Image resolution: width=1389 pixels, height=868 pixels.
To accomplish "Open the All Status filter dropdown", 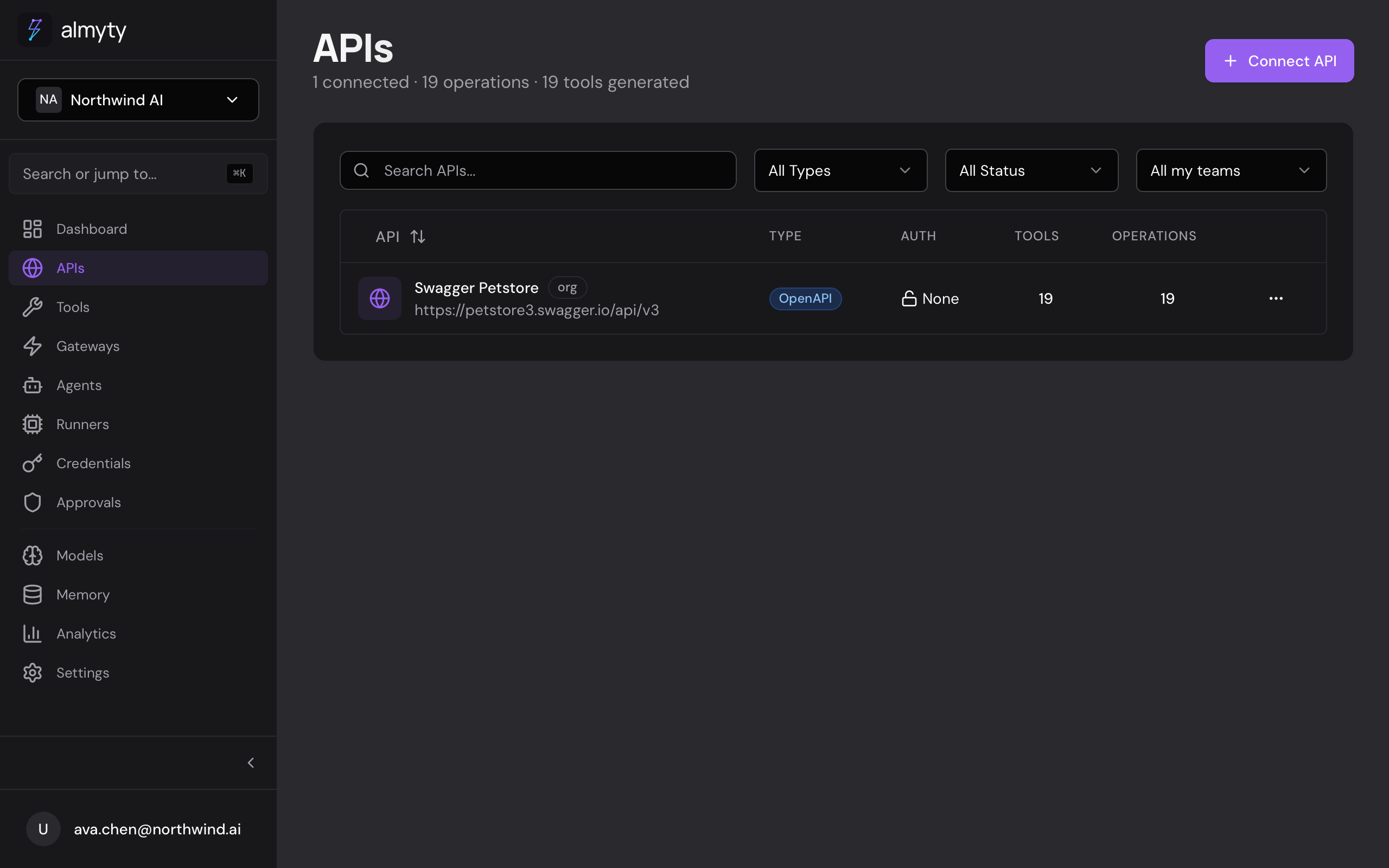I will (1031, 170).
